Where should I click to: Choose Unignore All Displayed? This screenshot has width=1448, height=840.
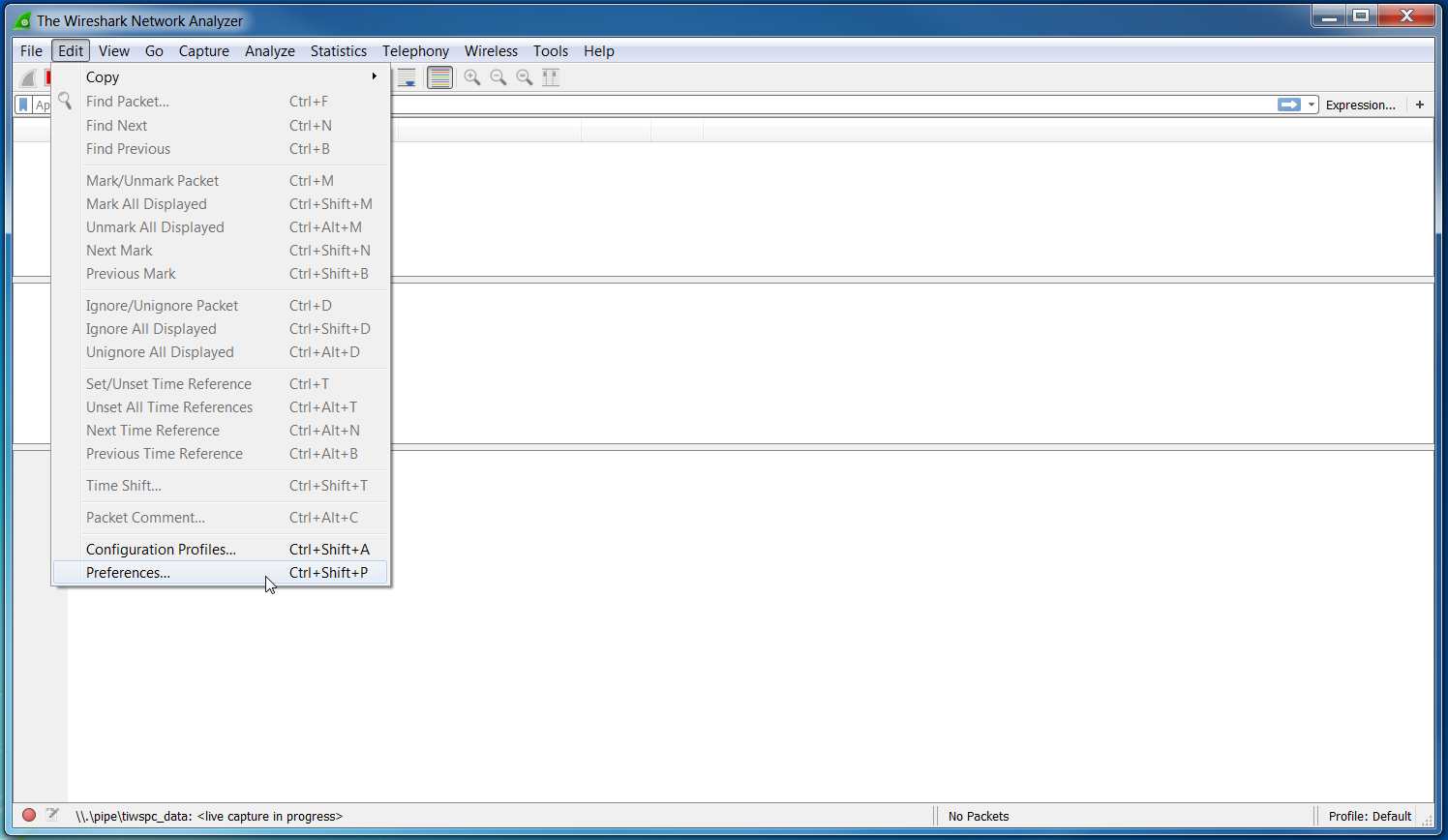click(x=222, y=352)
